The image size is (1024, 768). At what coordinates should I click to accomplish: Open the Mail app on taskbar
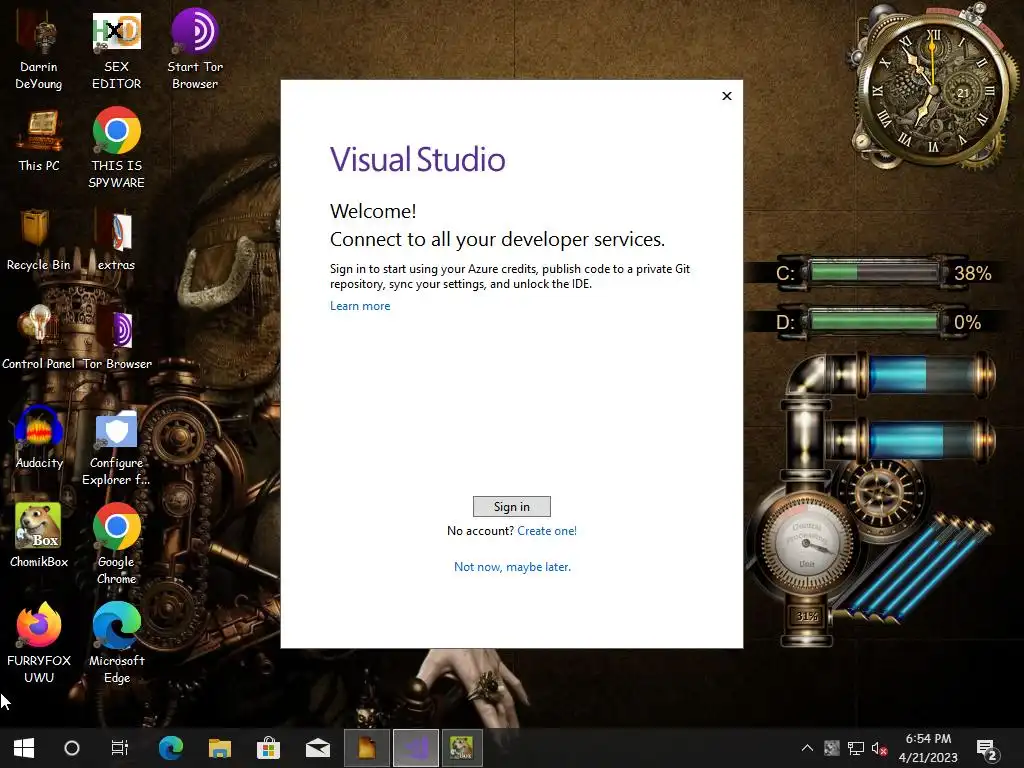point(318,748)
